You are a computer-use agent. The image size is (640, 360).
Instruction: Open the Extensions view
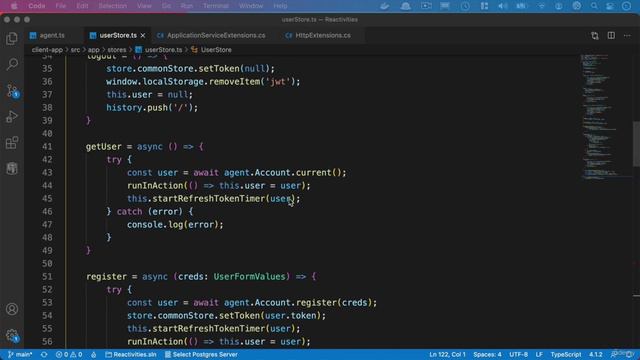(x=12, y=142)
